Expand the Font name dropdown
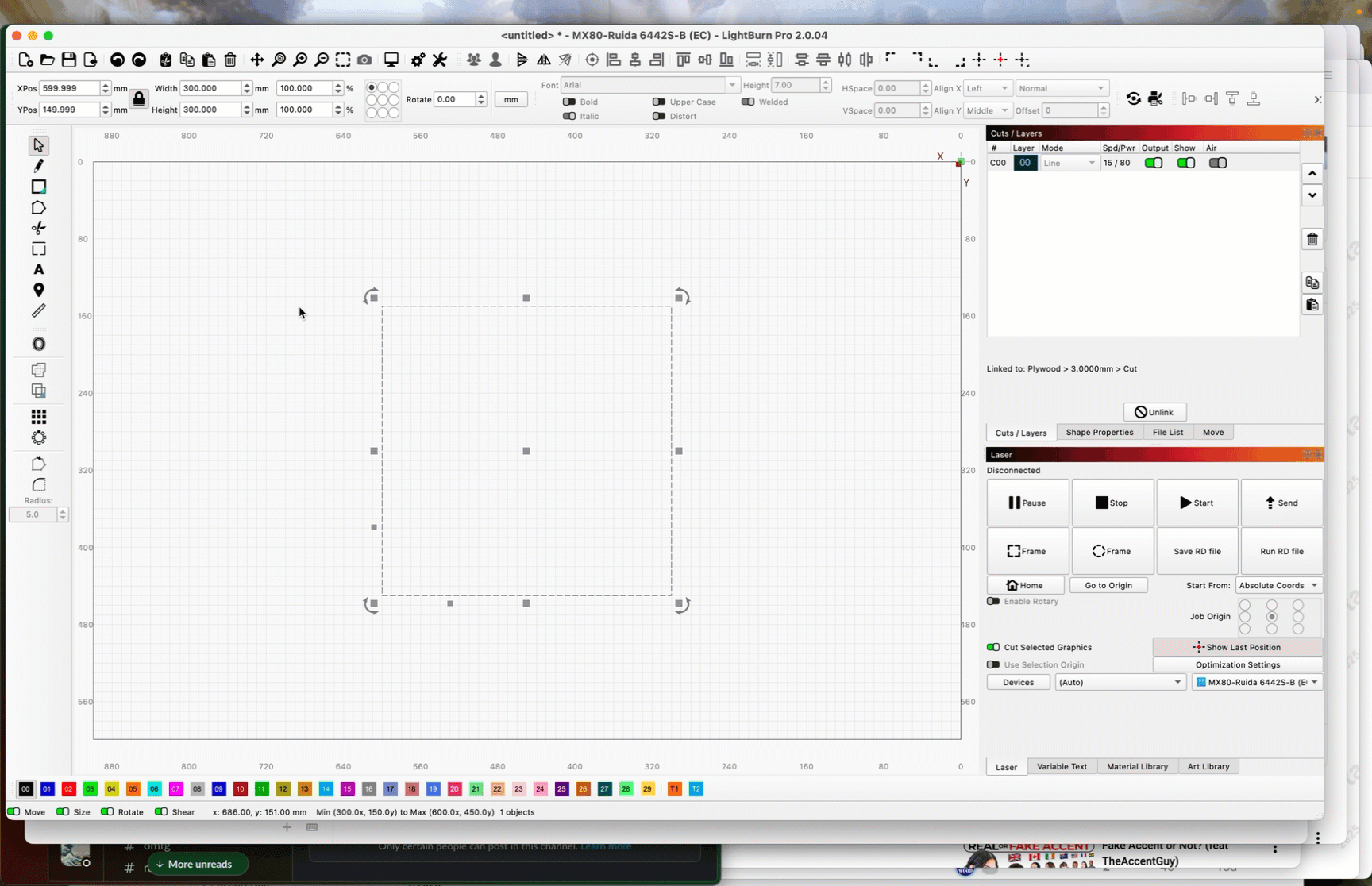1372x886 pixels. coord(649,85)
